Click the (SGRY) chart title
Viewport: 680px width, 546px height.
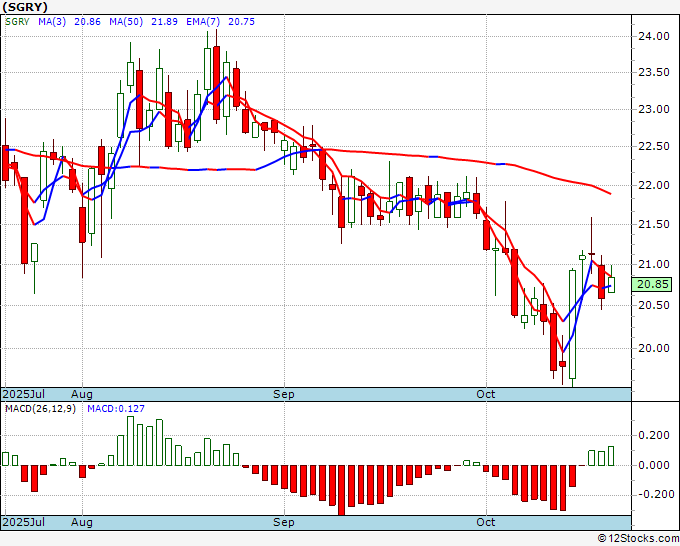(25, 7)
